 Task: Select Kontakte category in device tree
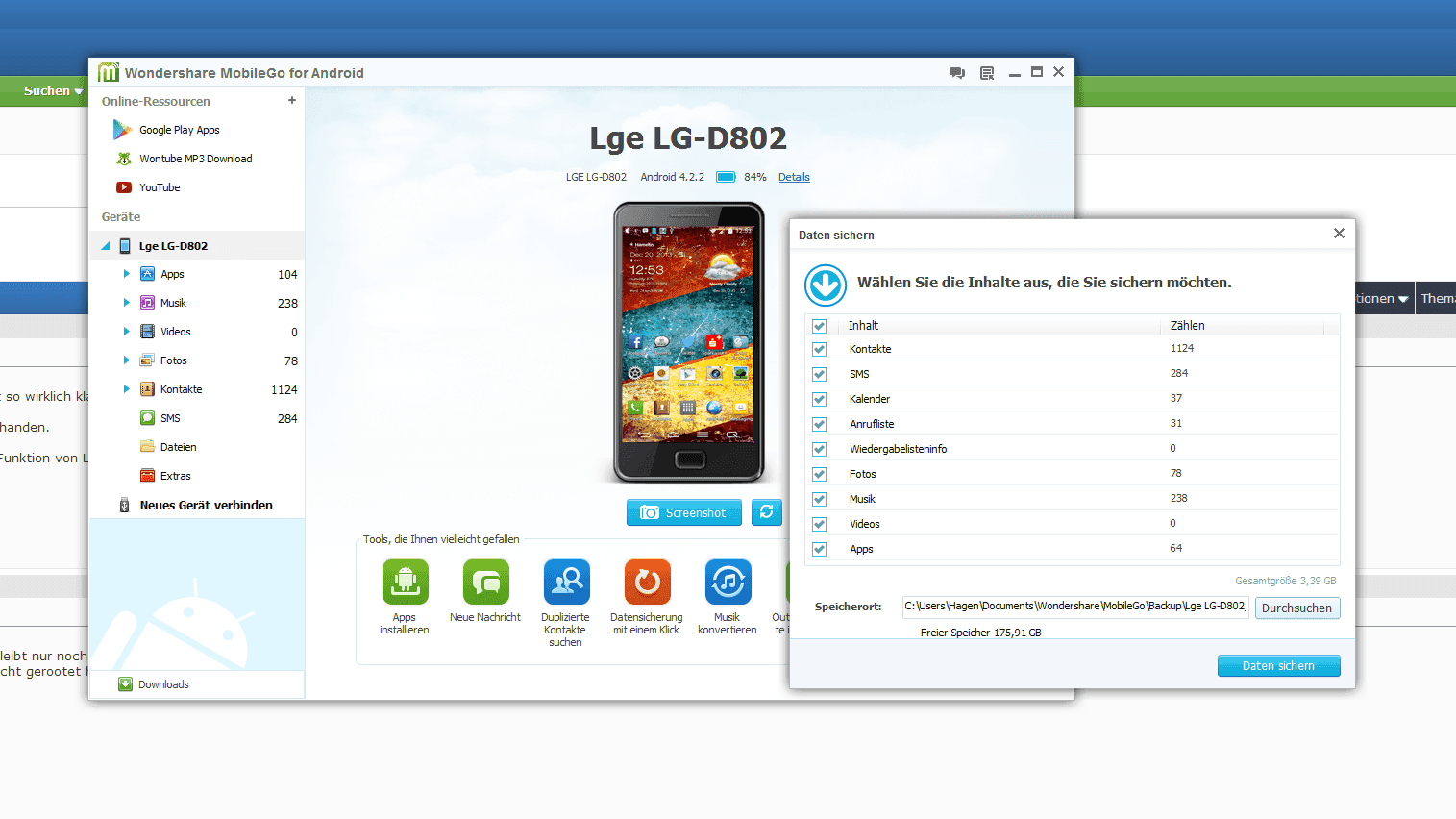tap(181, 389)
